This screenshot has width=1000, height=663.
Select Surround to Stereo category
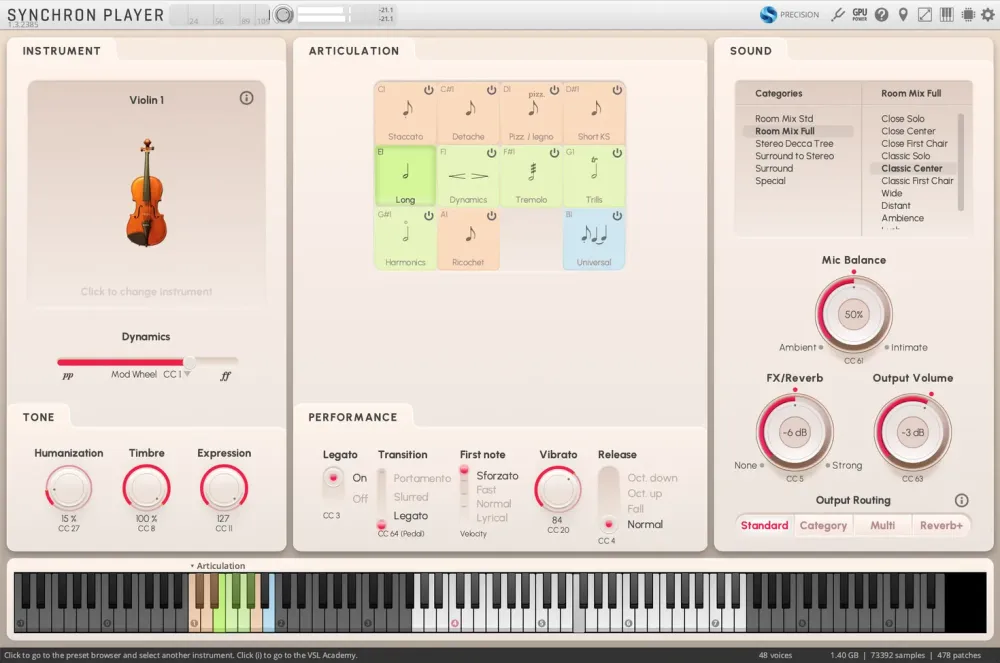tap(794, 156)
